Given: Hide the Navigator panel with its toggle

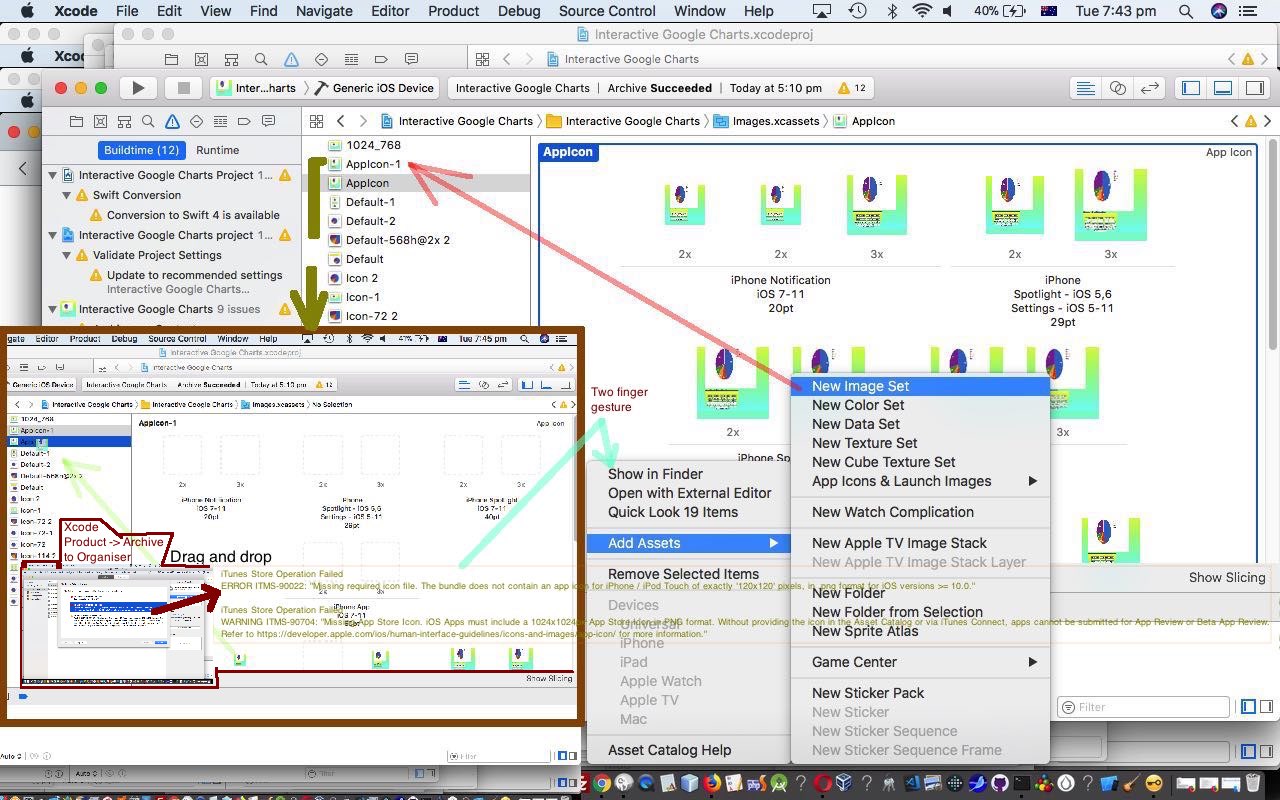Looking at the screenshot, I should click(1190, 88).
